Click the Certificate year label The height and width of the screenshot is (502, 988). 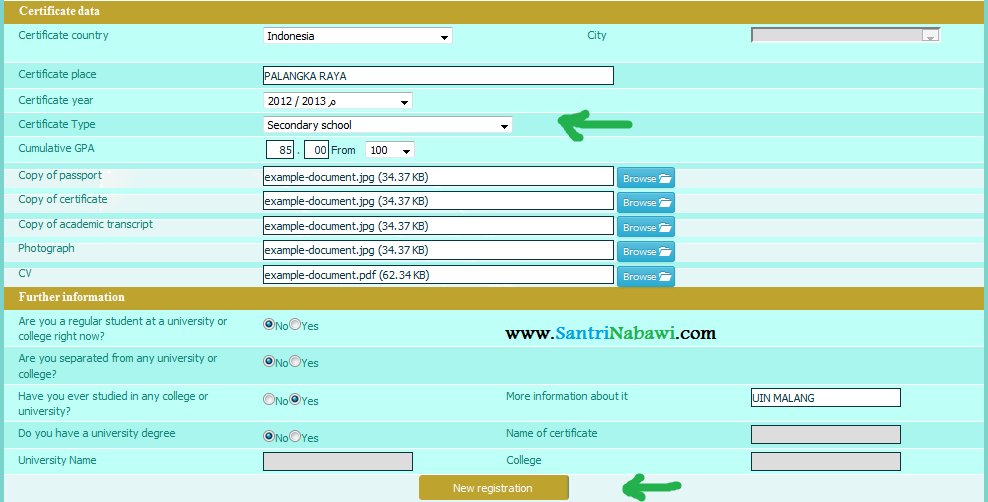55,100
